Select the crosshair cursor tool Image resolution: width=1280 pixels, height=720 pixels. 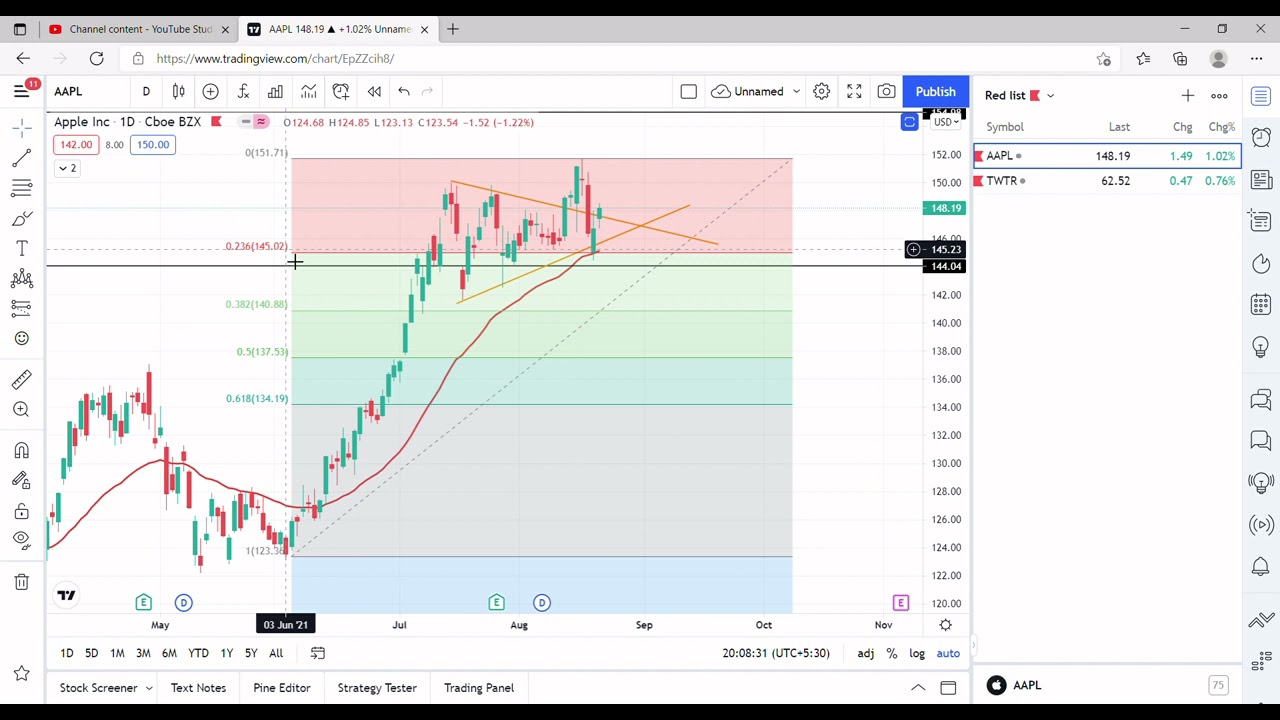tap(21, 128)
